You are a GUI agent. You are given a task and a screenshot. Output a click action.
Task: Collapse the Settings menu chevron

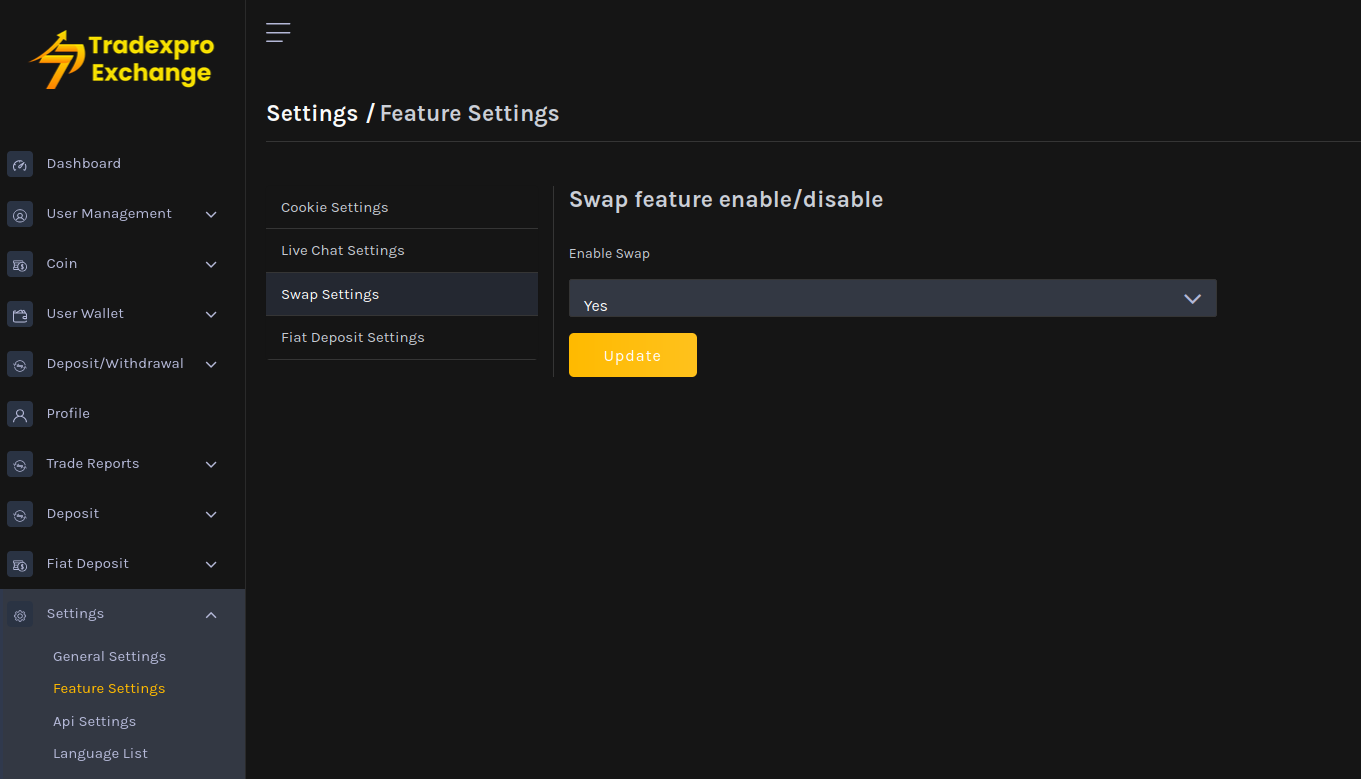pos(211,615)
